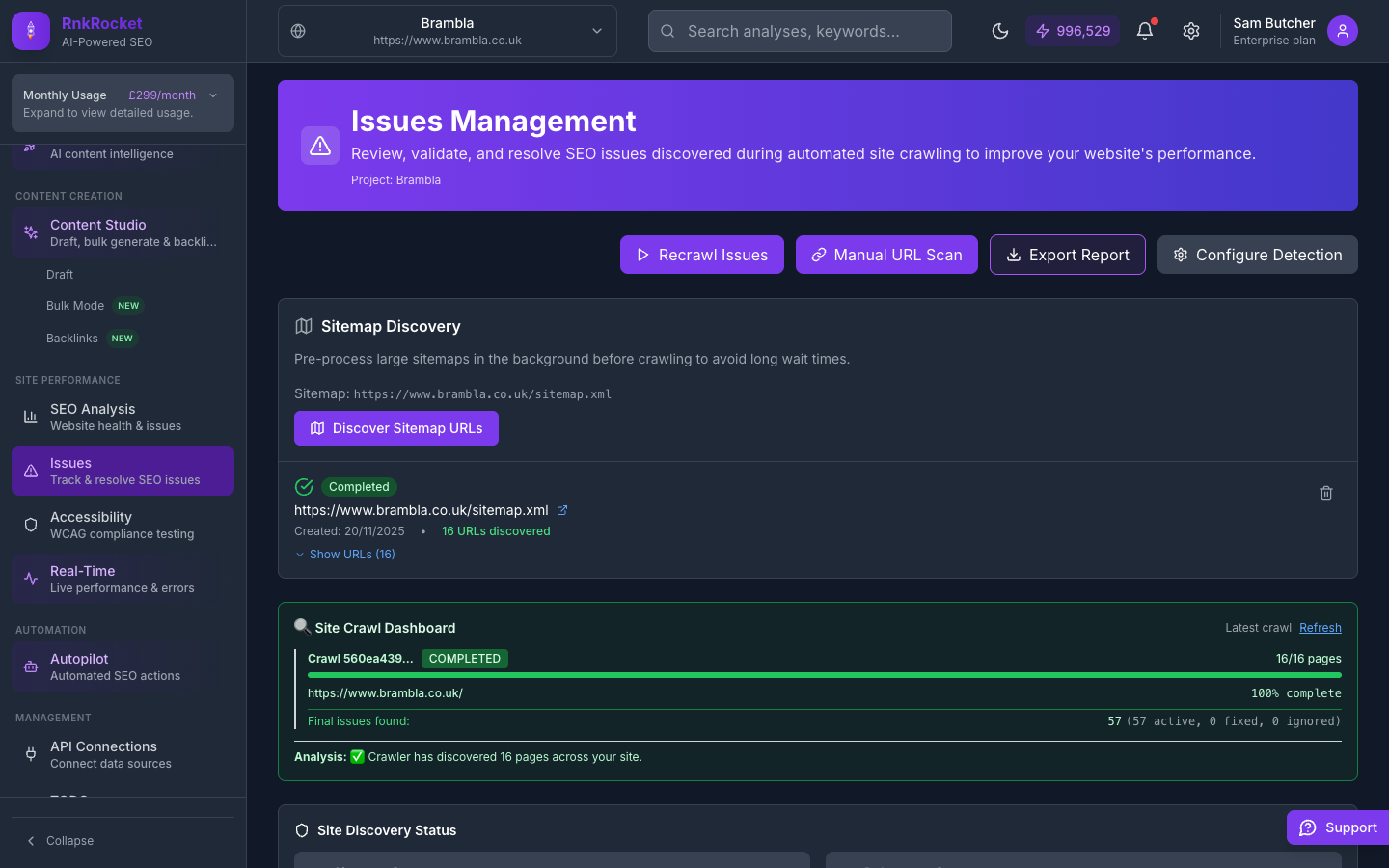Click the Site Crawl Dashboard magnifier icon
Screen dimensions: 1389x868
click(x=302, y=627)
